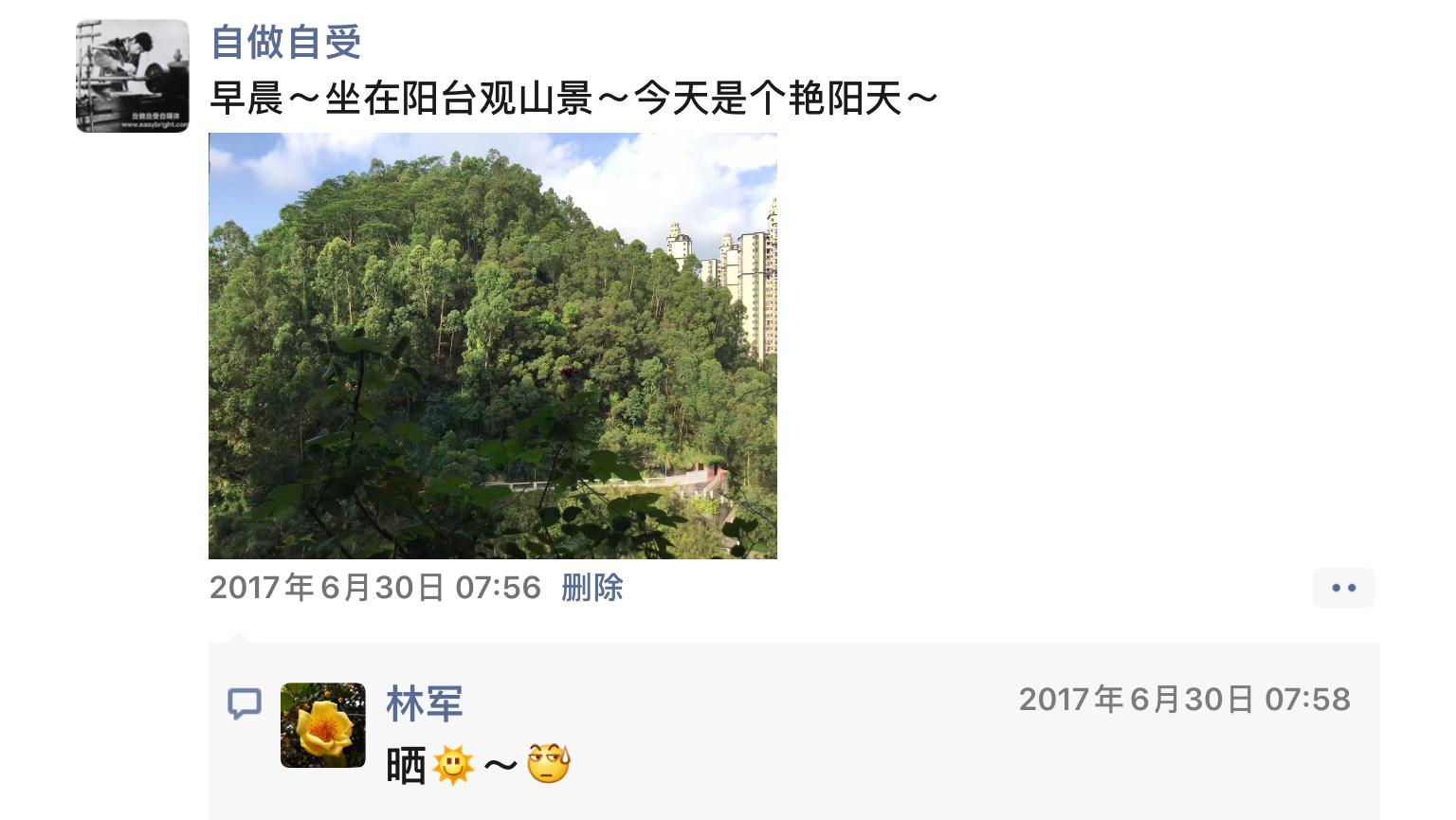Click the comment speech bubble icon
The height and width of the screenshot is (820, 1456).
pos(245,703)
